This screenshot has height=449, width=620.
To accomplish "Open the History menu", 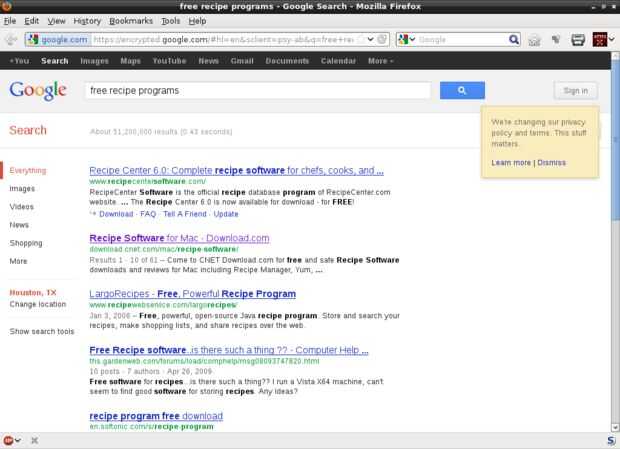I will (87, 21).
